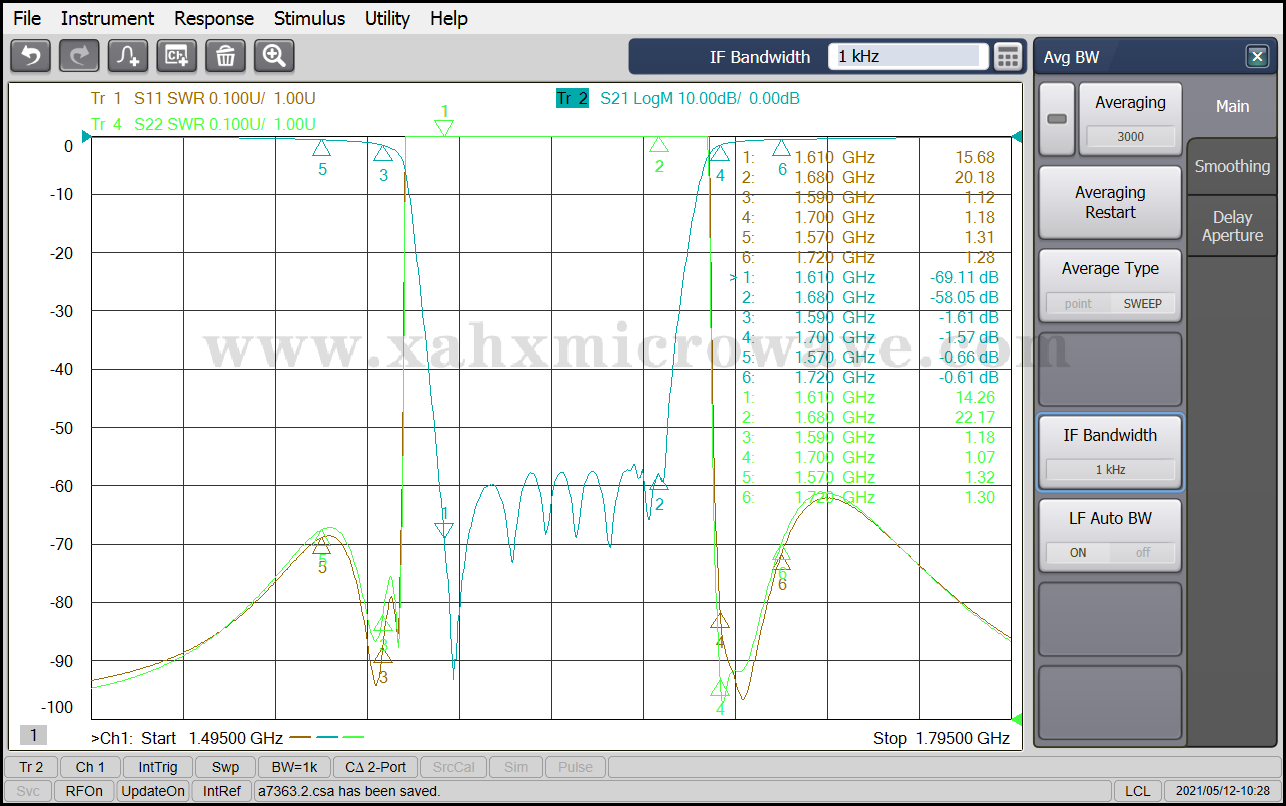Toggle Average Type point/SWEEP

tap(1110, 285)
